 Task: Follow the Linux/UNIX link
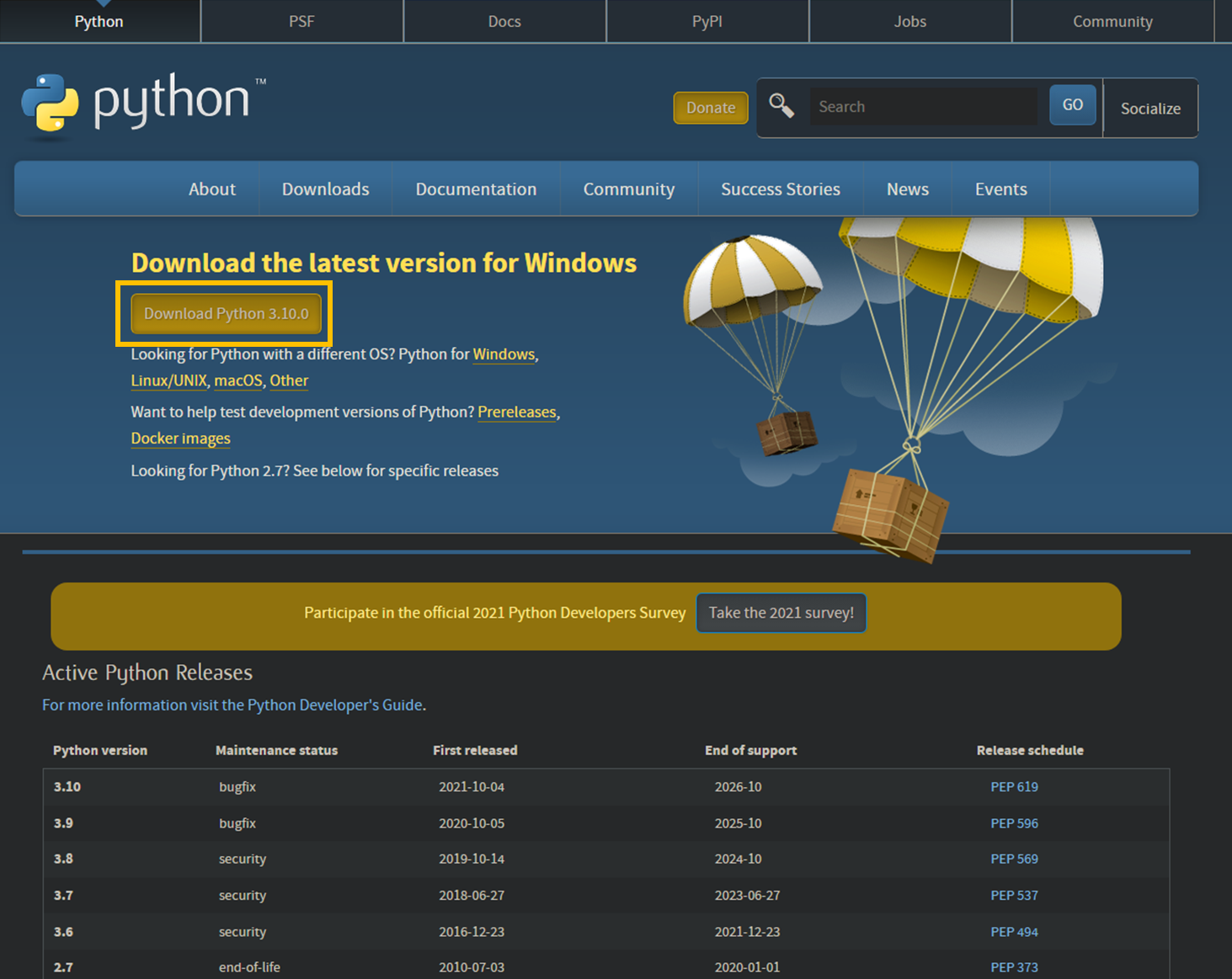(x=169, y=380)
